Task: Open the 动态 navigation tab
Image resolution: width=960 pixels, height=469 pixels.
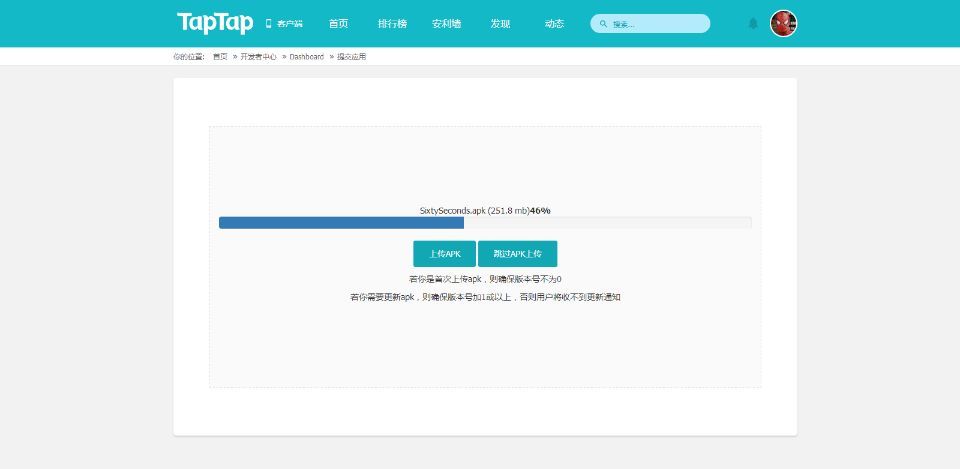Action: point(554,24)
